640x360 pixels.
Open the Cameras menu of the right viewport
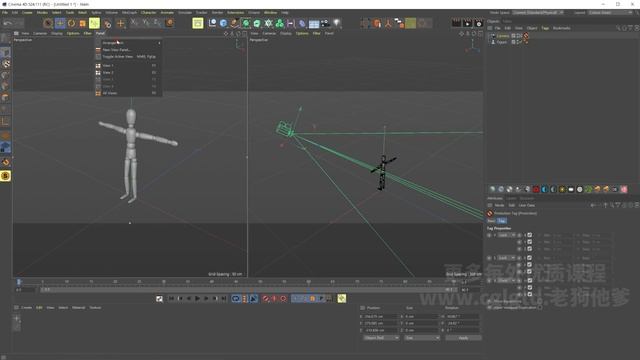[x=269, y=33]
